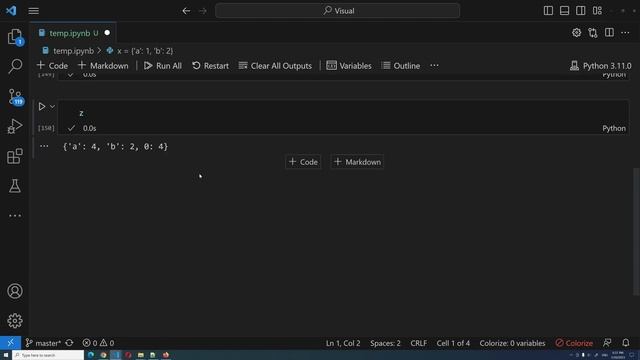Expand run options chevron beside play button
640x360 pixels.
(52, 107)
